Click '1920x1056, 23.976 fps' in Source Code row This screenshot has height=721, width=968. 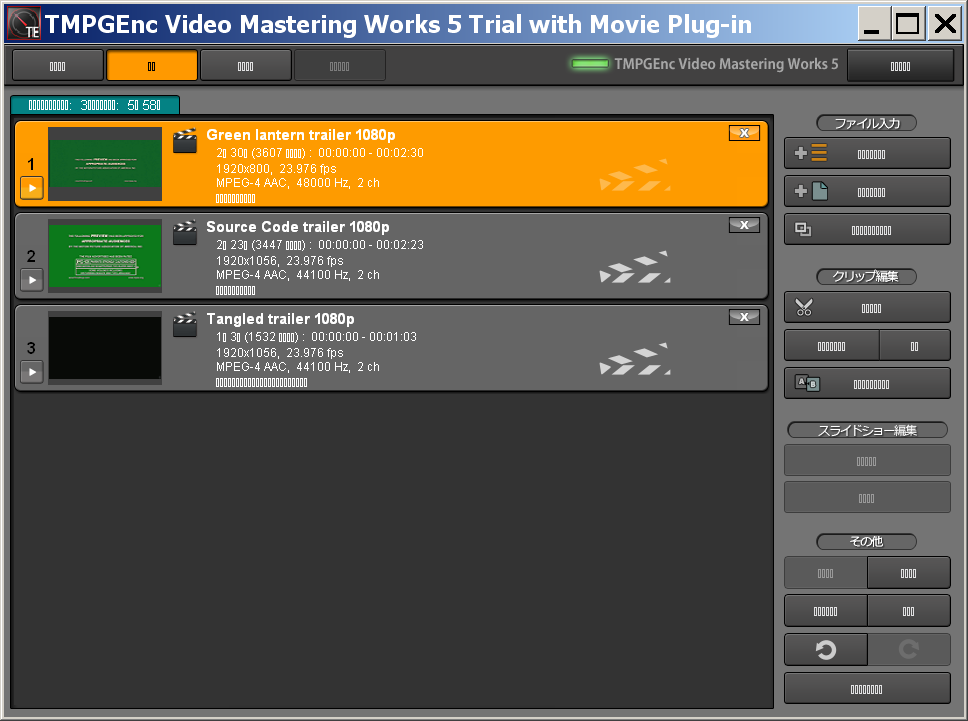pyautogui.click(x=280, y=260)
